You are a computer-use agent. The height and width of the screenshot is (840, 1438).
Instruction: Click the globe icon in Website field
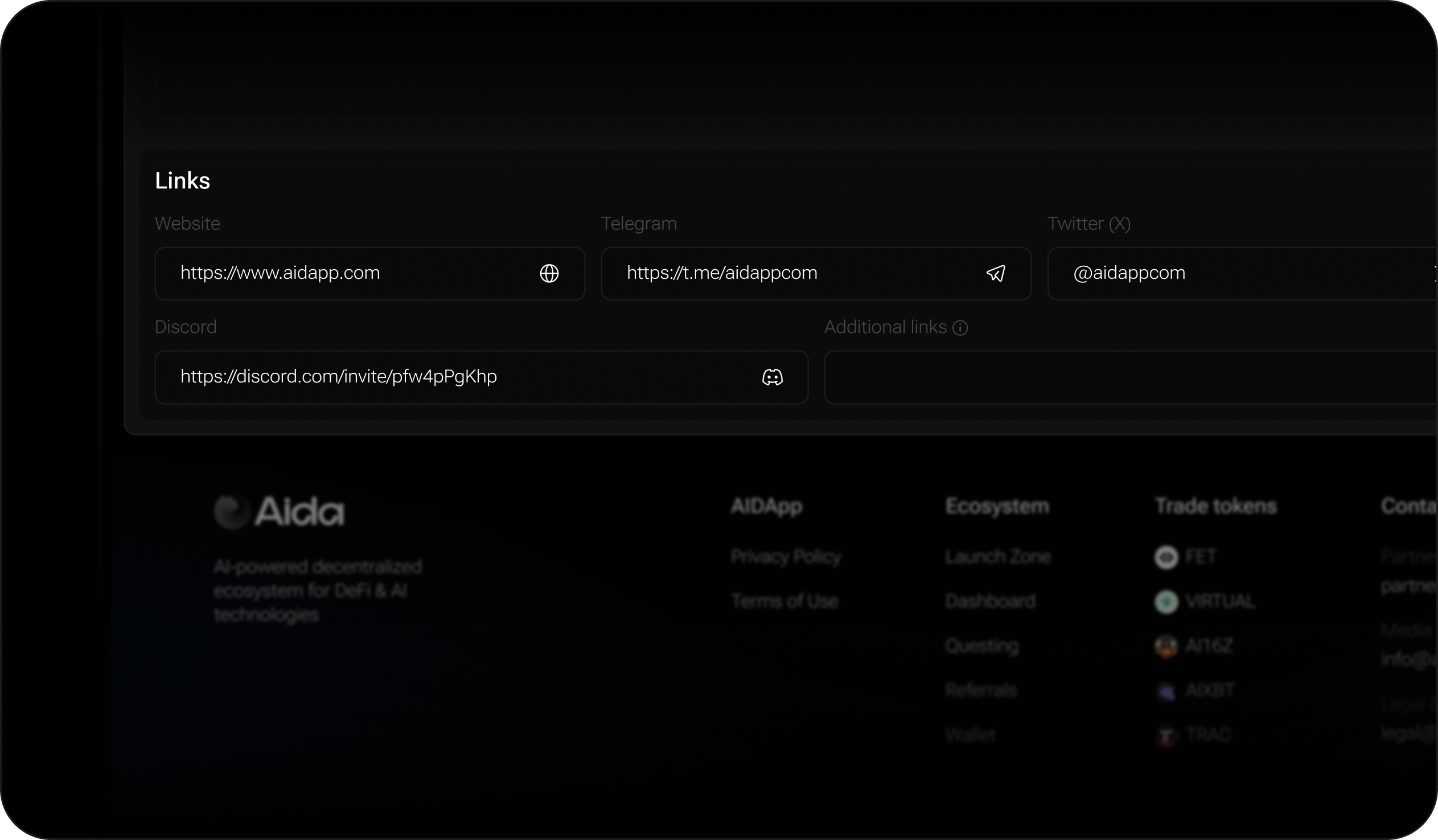pos(549,273)
